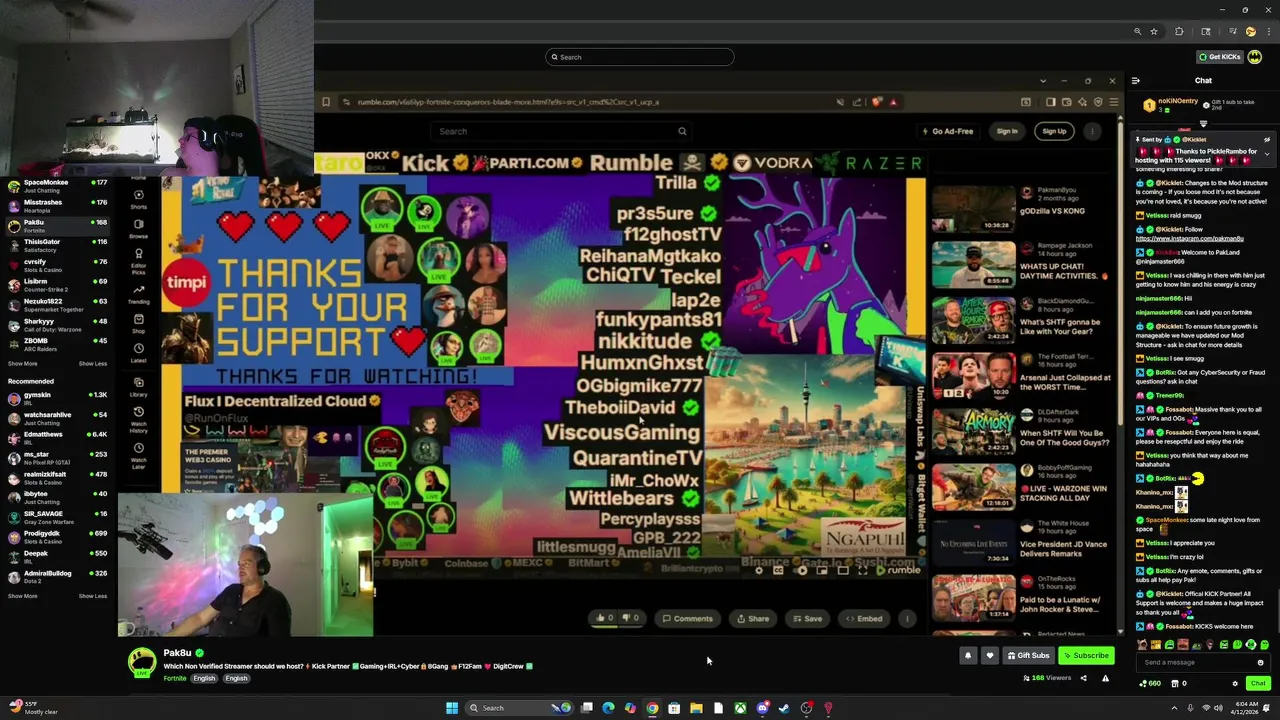The width and height of the screenshot is (1280, 720).
Task: Click Show More under followed channels
Action: click(x=22, y=364)
